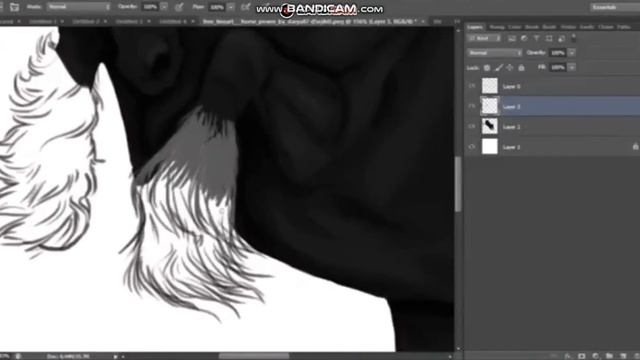640x360 pixels.
Task: Click the Flow value field
Action: (x=217, y=7)
